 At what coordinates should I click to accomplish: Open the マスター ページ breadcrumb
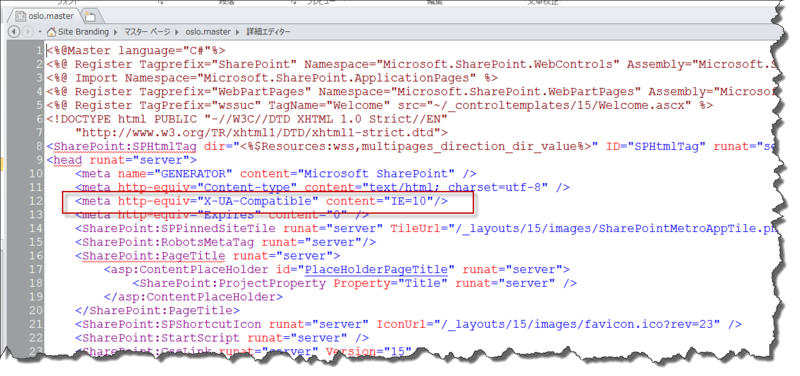coord(147,32)
